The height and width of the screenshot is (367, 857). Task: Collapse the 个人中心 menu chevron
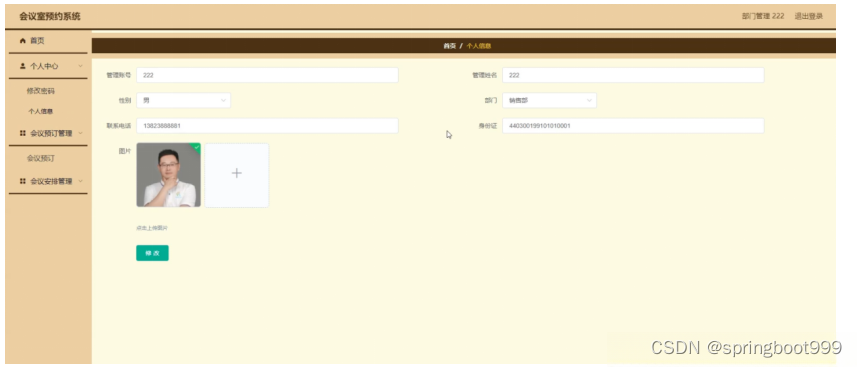pos(80,66)
